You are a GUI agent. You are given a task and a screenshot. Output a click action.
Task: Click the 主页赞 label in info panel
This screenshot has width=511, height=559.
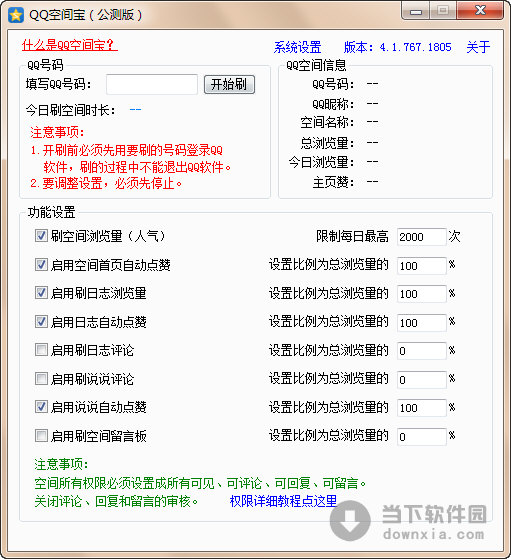333,183
